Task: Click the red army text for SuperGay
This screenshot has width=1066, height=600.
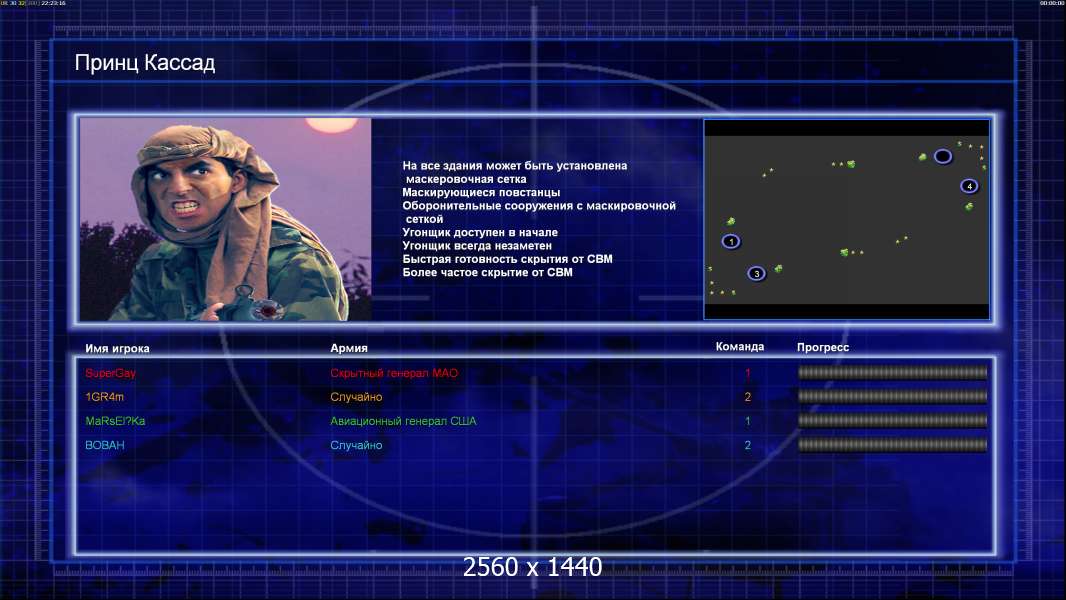Action: pyautogui.click(x=394, y=373)
